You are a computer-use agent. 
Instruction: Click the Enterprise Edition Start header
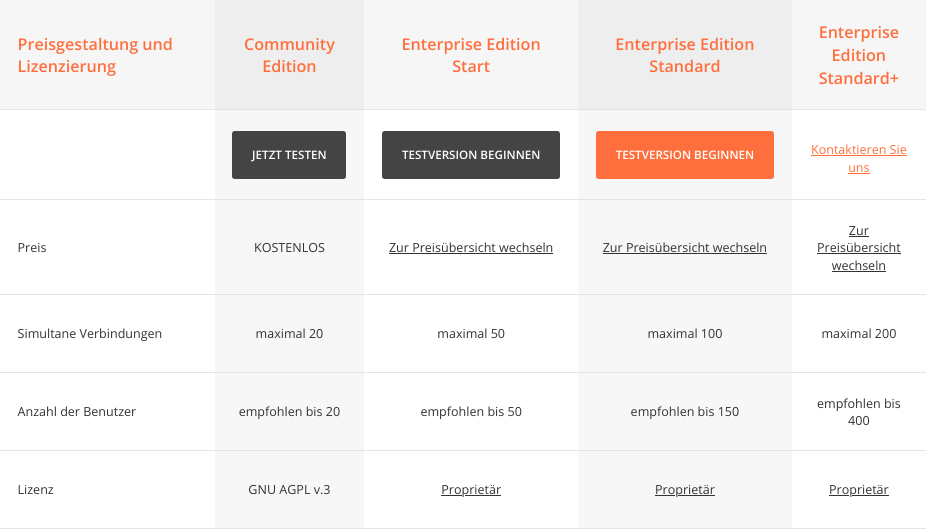(471, 55)
